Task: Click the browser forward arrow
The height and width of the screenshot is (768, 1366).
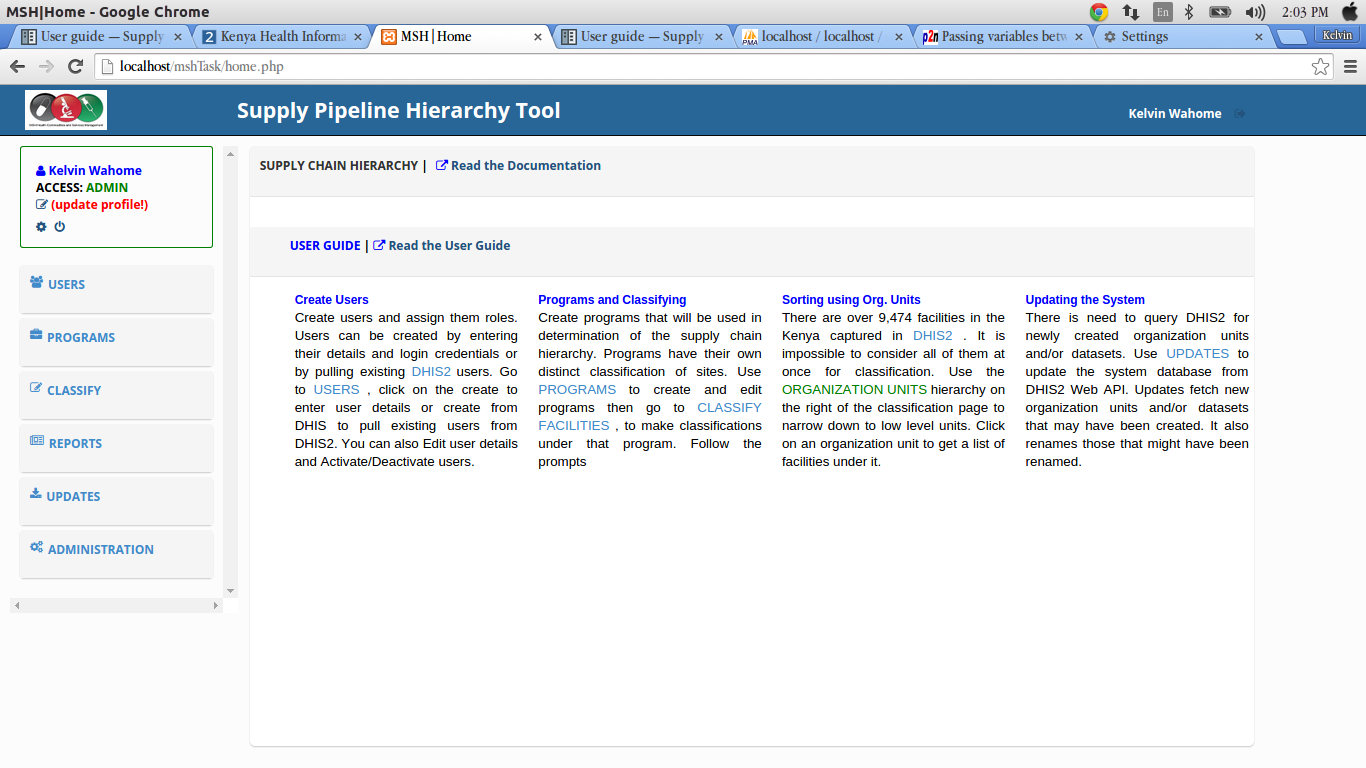Action: point(46,67)
